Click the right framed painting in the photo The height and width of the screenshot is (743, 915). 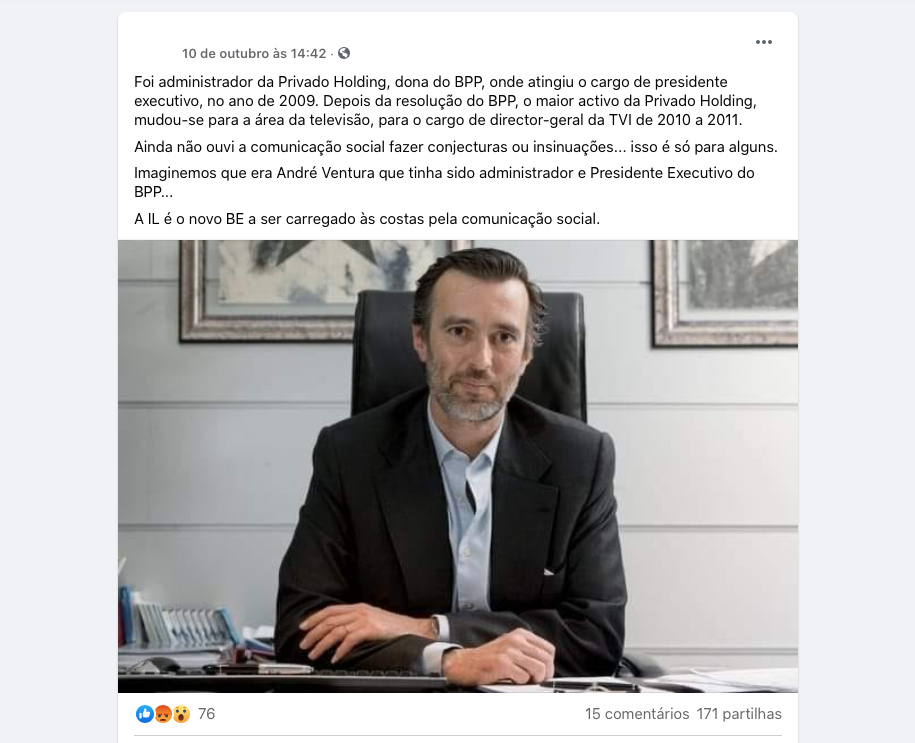[x=725, y=292]
